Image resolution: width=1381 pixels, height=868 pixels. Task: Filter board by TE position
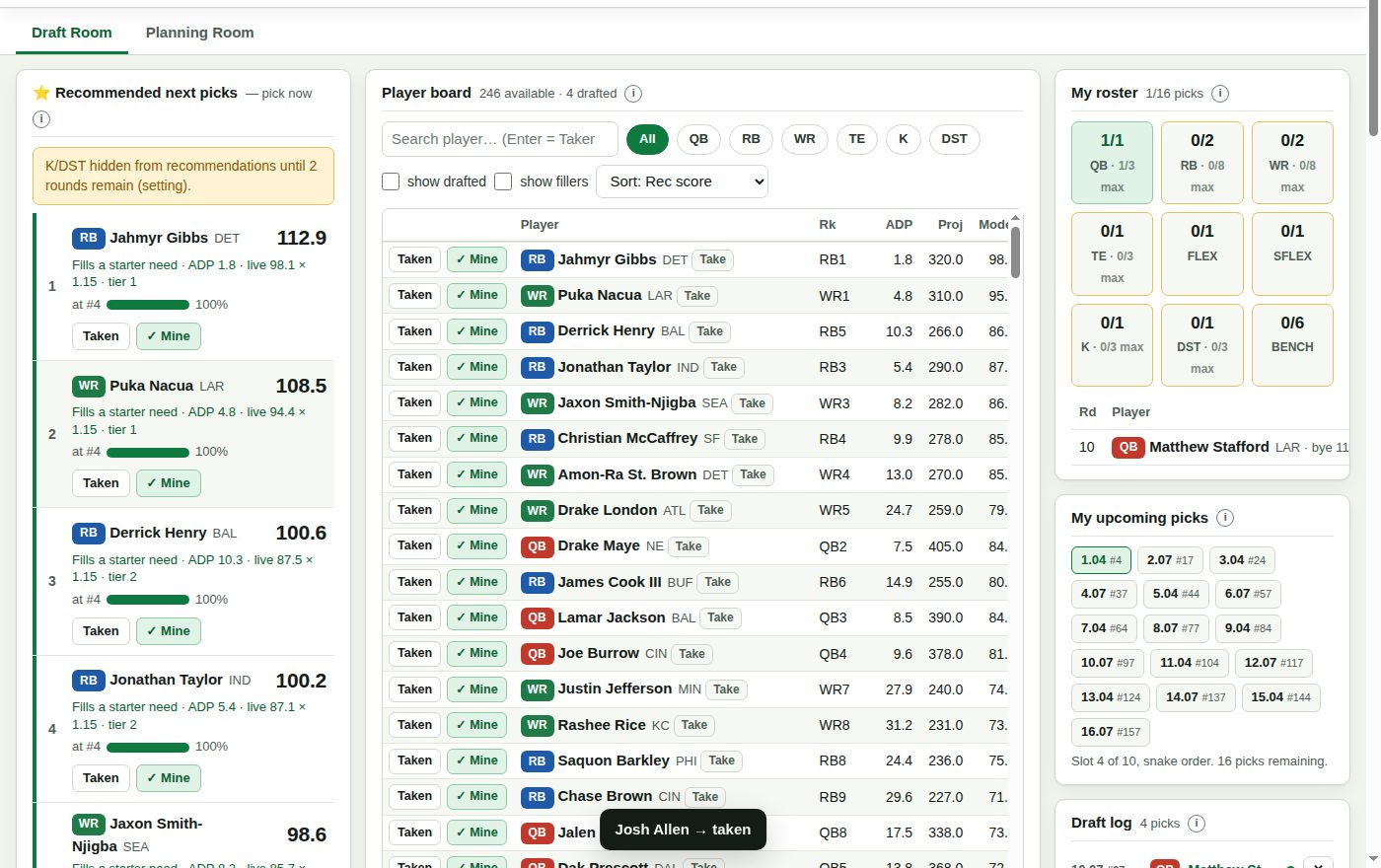tap(857, 139)
